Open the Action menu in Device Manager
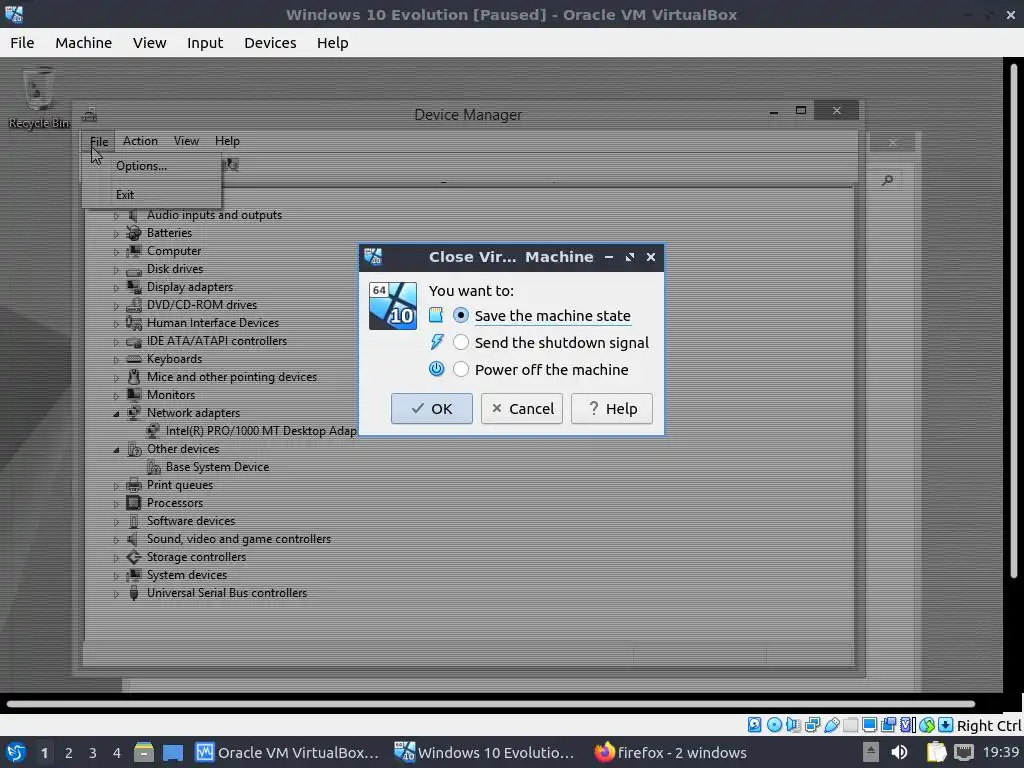The width and height of the screenshot is (1024, 768). (x=140, y=141)
